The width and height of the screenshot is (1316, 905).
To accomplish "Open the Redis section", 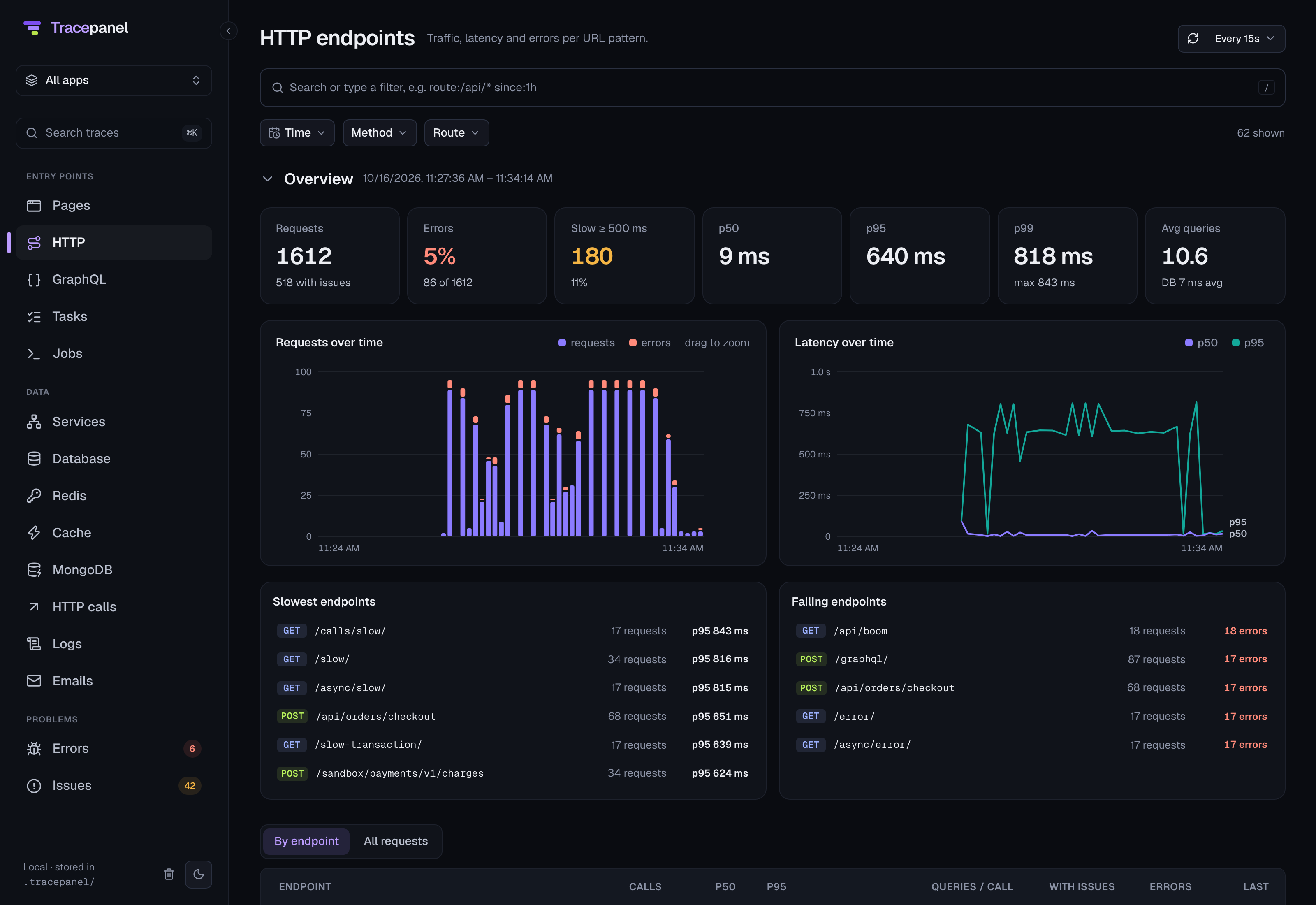I will point(114,496).
